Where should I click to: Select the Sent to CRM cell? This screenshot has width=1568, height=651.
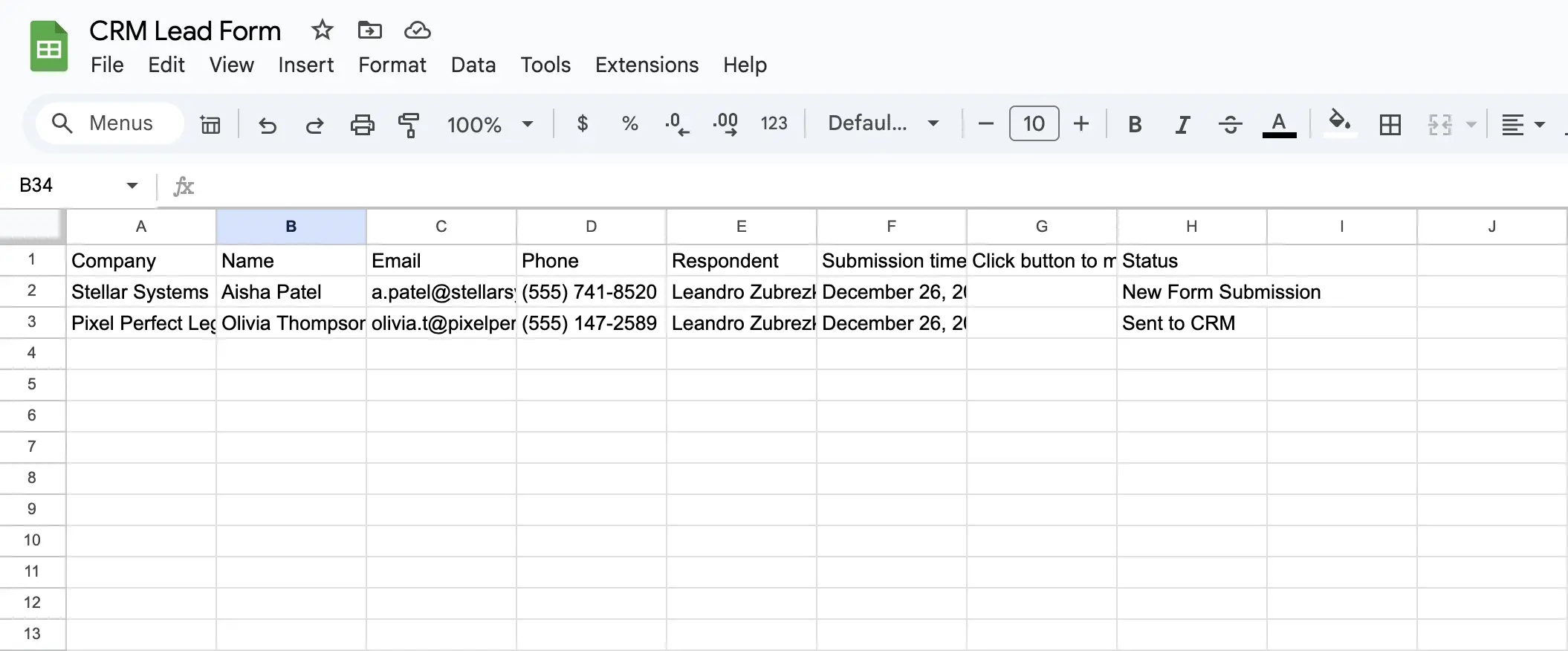[x=1191, y=323]
